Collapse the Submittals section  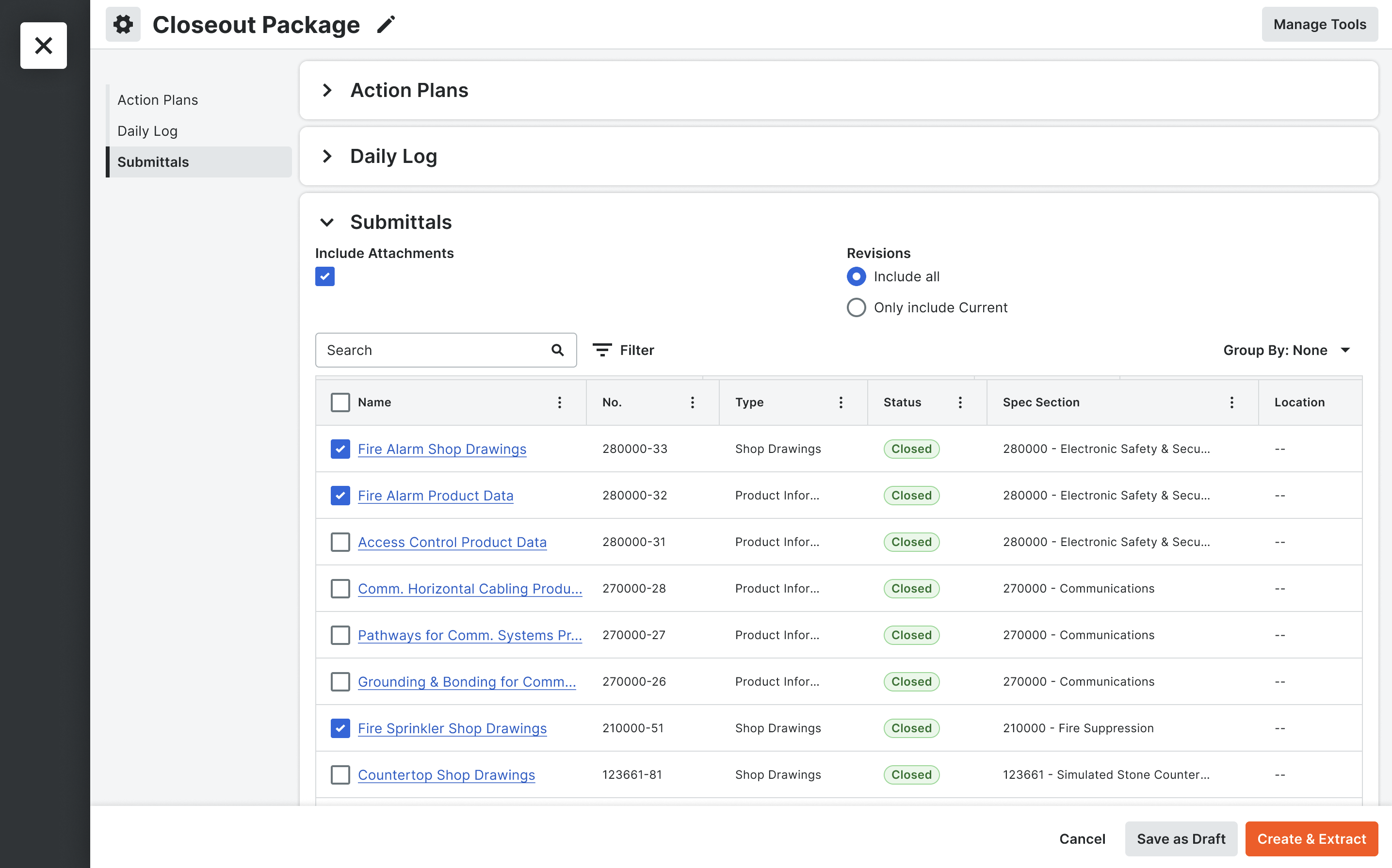(327, 222)
